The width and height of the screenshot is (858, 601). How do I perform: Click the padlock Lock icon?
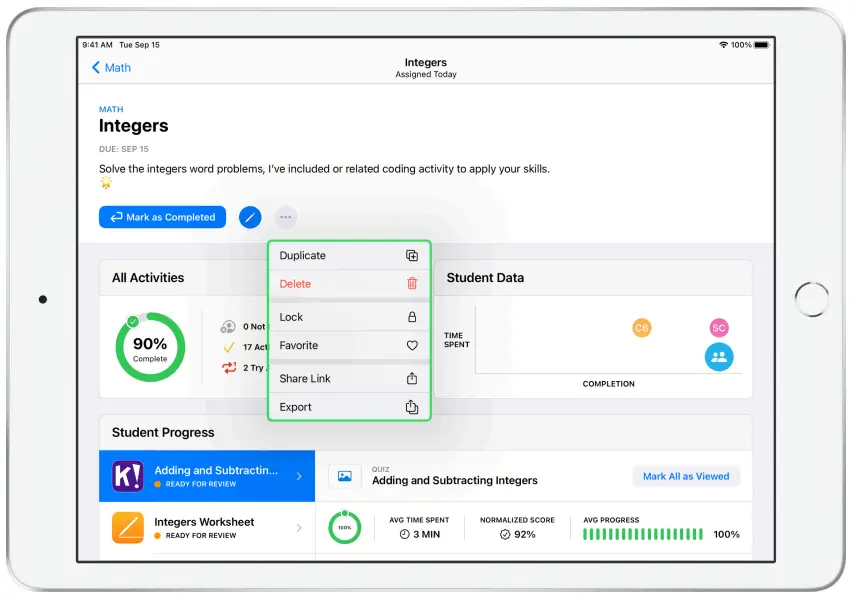click(x=412, y=317)
